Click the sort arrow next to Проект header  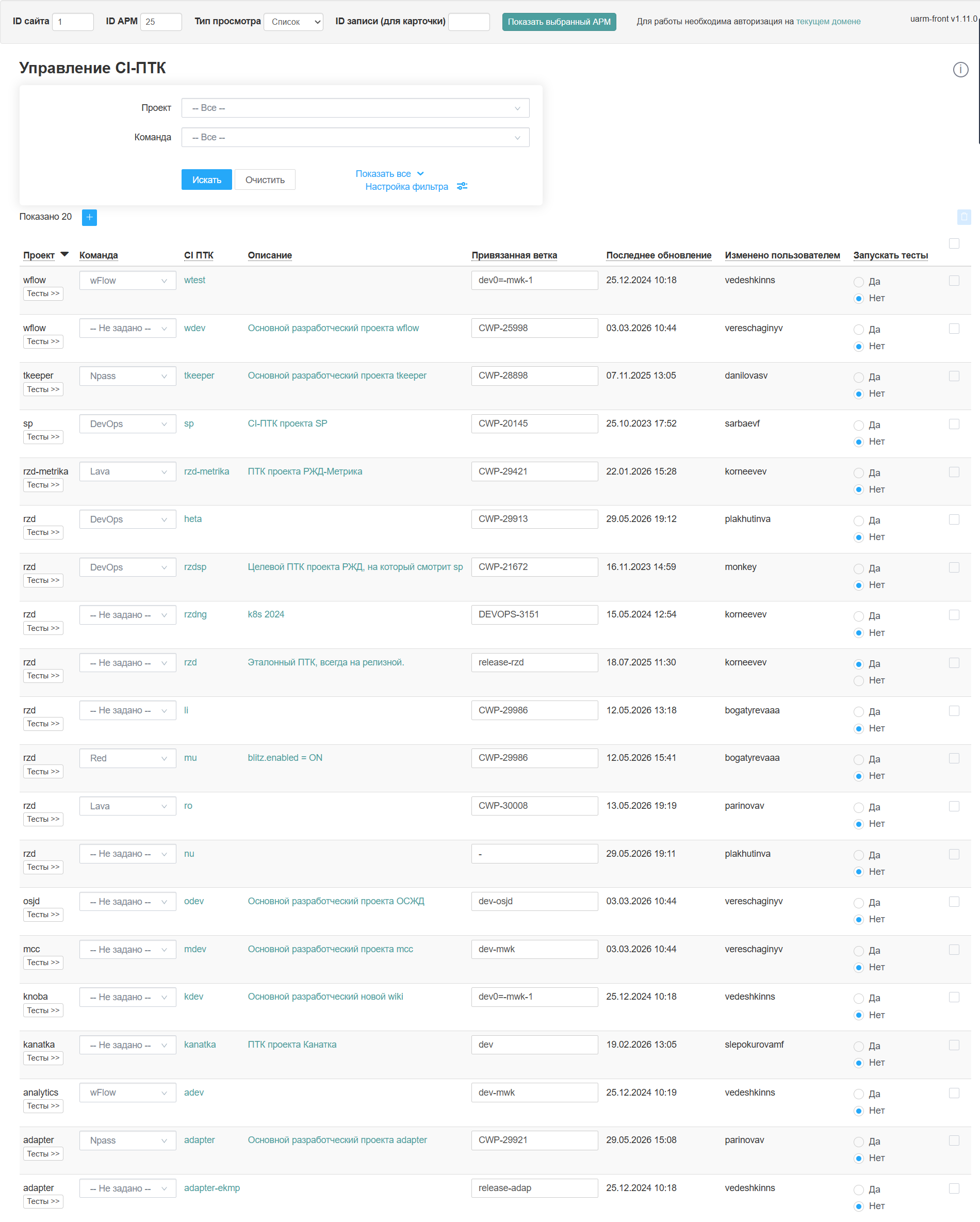coord(64,254)
